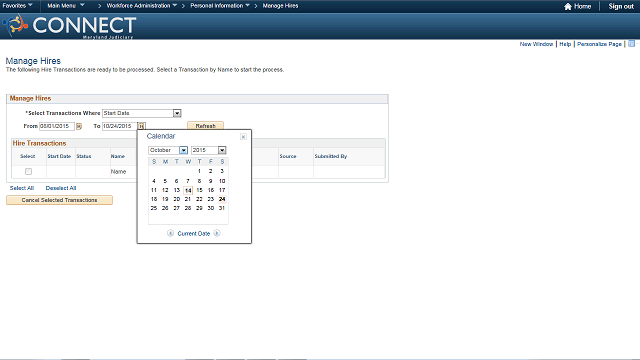
Task: Select October 21 in the calendar
Action: click(x=188, y=199)
